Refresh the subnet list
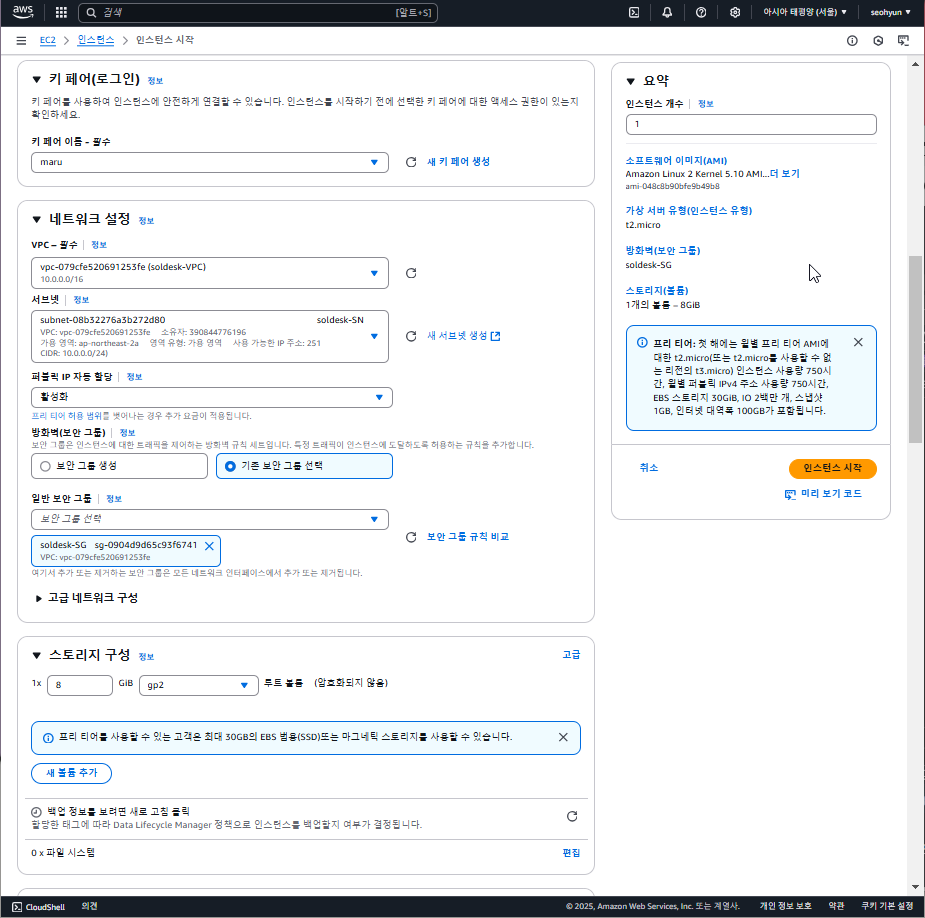 tap(411, 336)
